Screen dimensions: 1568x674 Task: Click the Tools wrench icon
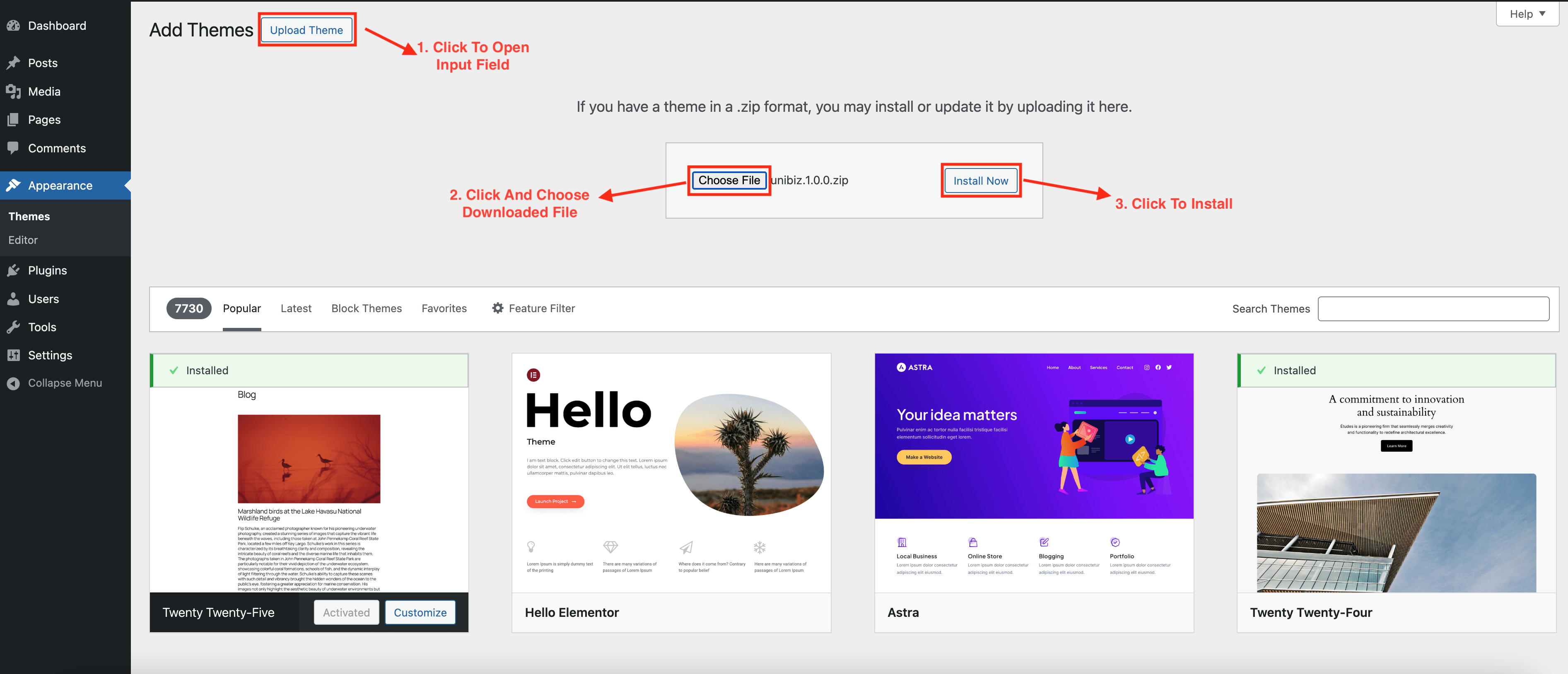[x=13, y=327]
